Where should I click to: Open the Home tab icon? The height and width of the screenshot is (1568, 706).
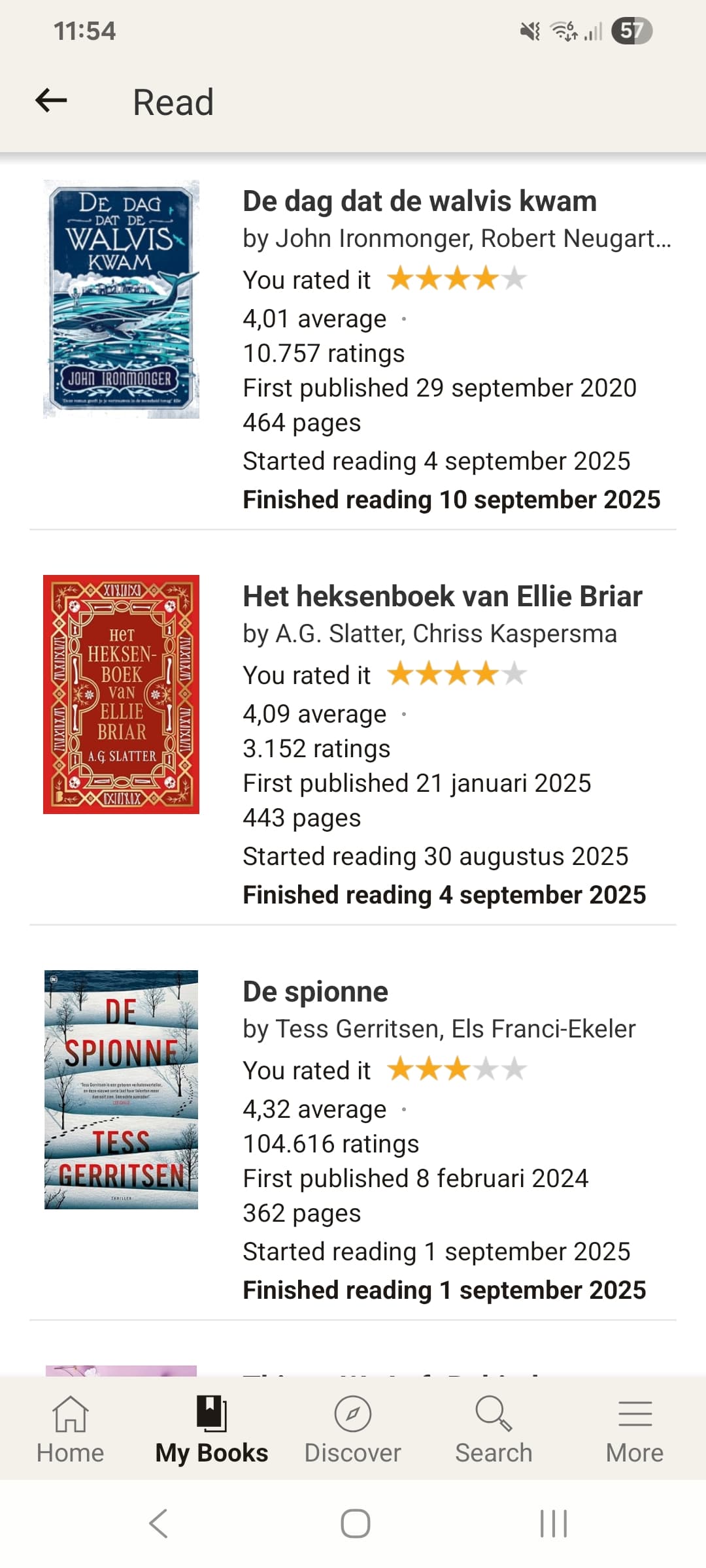click(x=70, y=1414)
